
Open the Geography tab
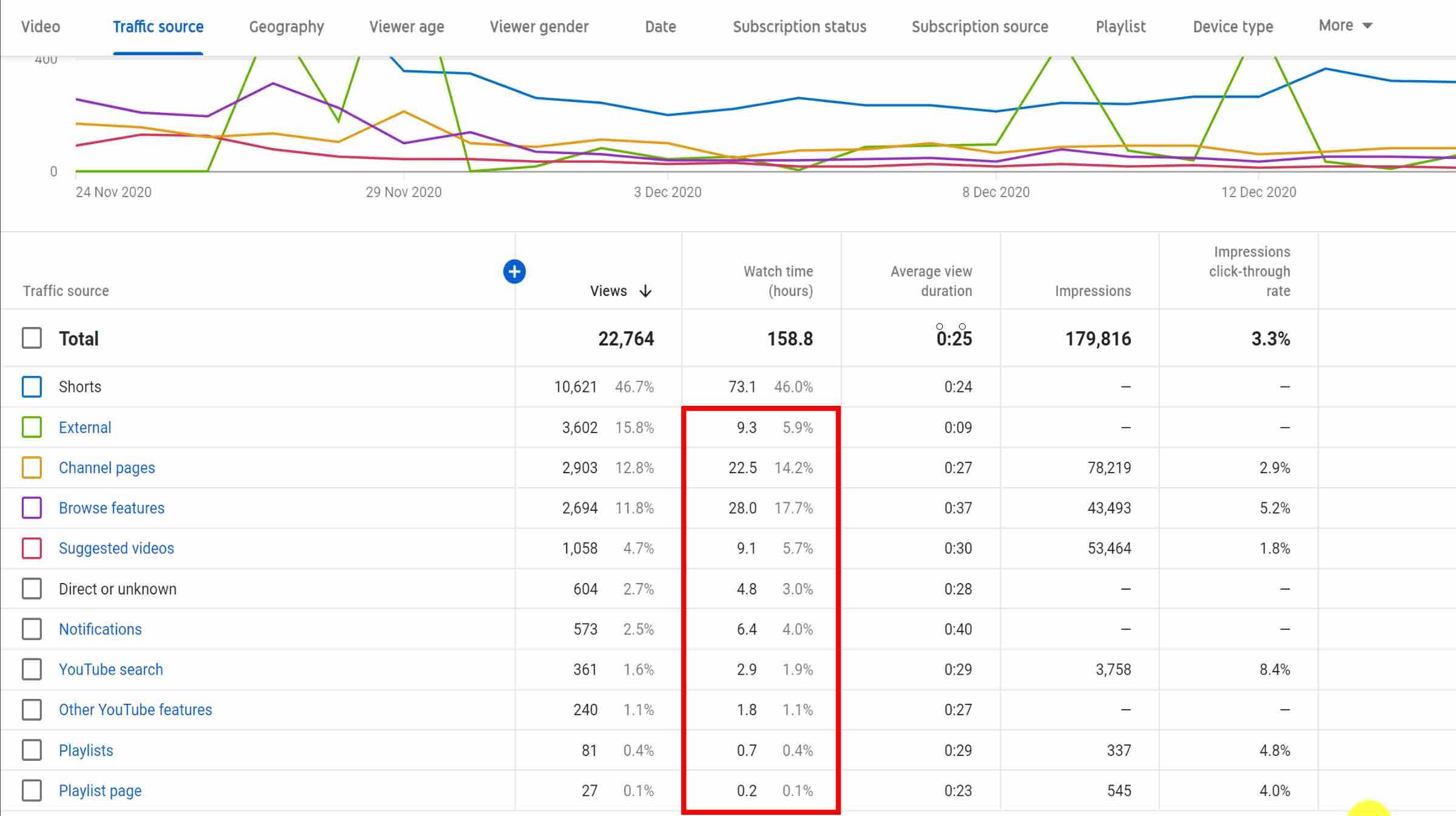point(286,27)
